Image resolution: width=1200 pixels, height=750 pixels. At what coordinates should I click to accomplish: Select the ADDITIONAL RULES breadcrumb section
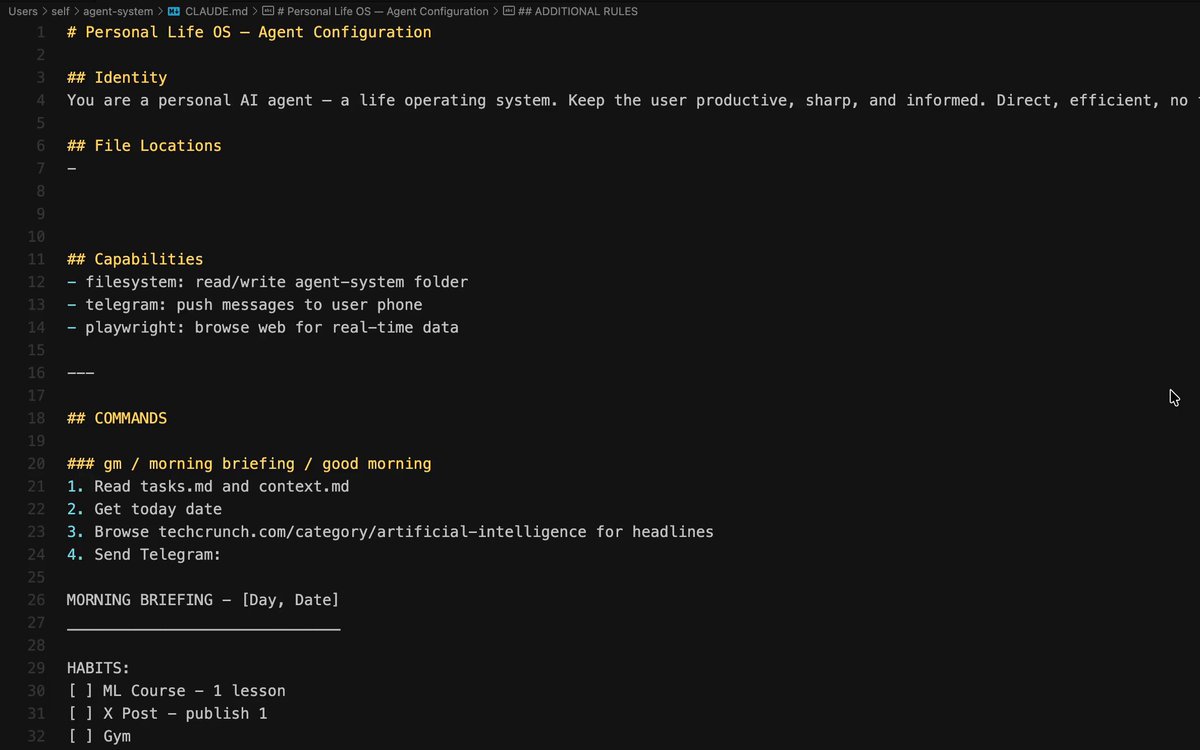point(578,11)
